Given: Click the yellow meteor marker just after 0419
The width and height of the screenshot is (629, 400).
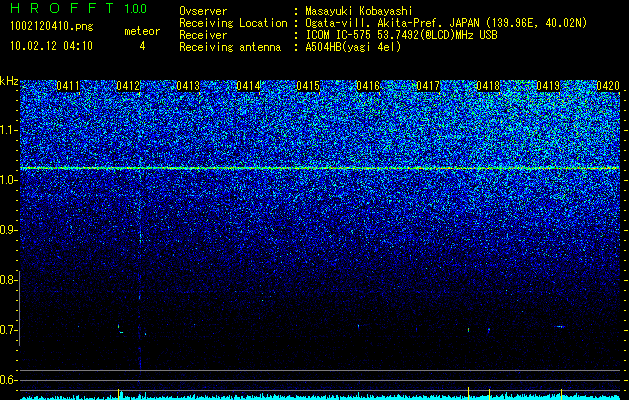Looking at the screenshot, I should point(561,393).
